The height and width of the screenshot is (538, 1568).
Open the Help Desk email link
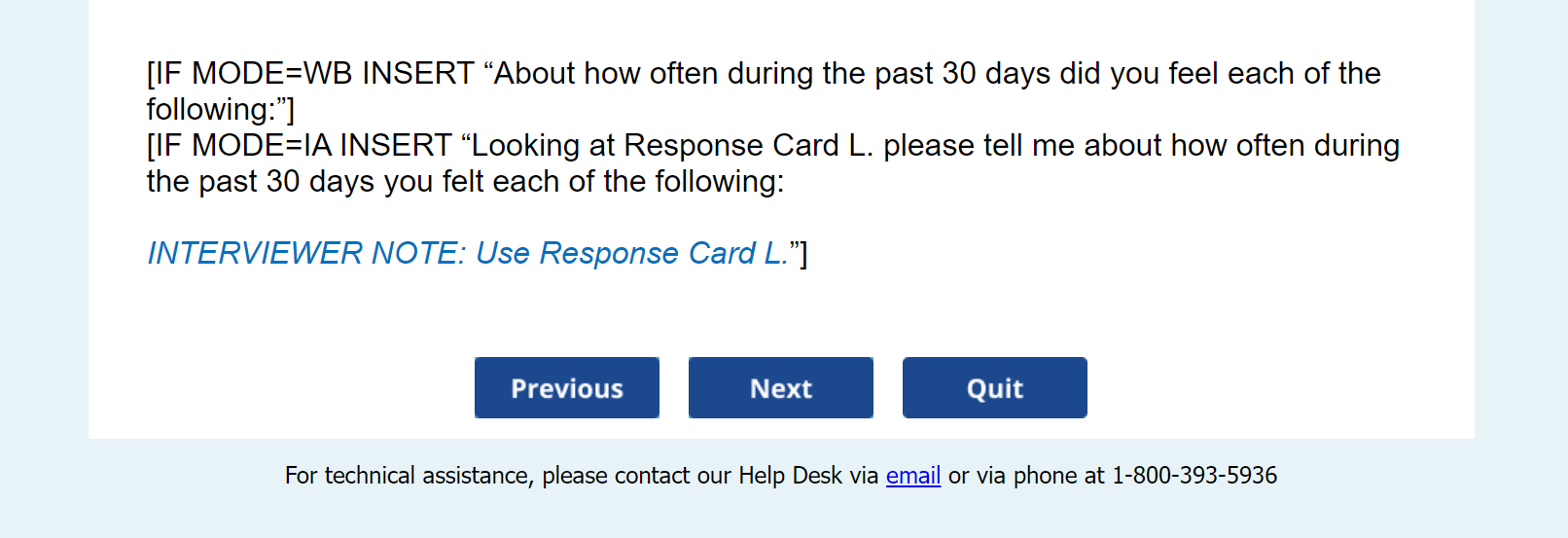click(x=912, y=476)
